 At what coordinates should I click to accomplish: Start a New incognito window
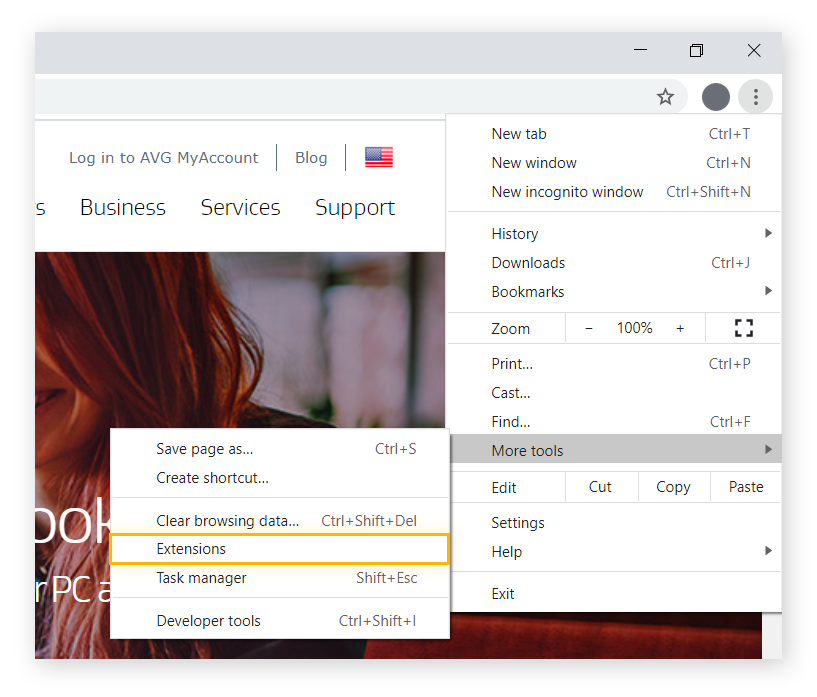(x=567, y=191)
